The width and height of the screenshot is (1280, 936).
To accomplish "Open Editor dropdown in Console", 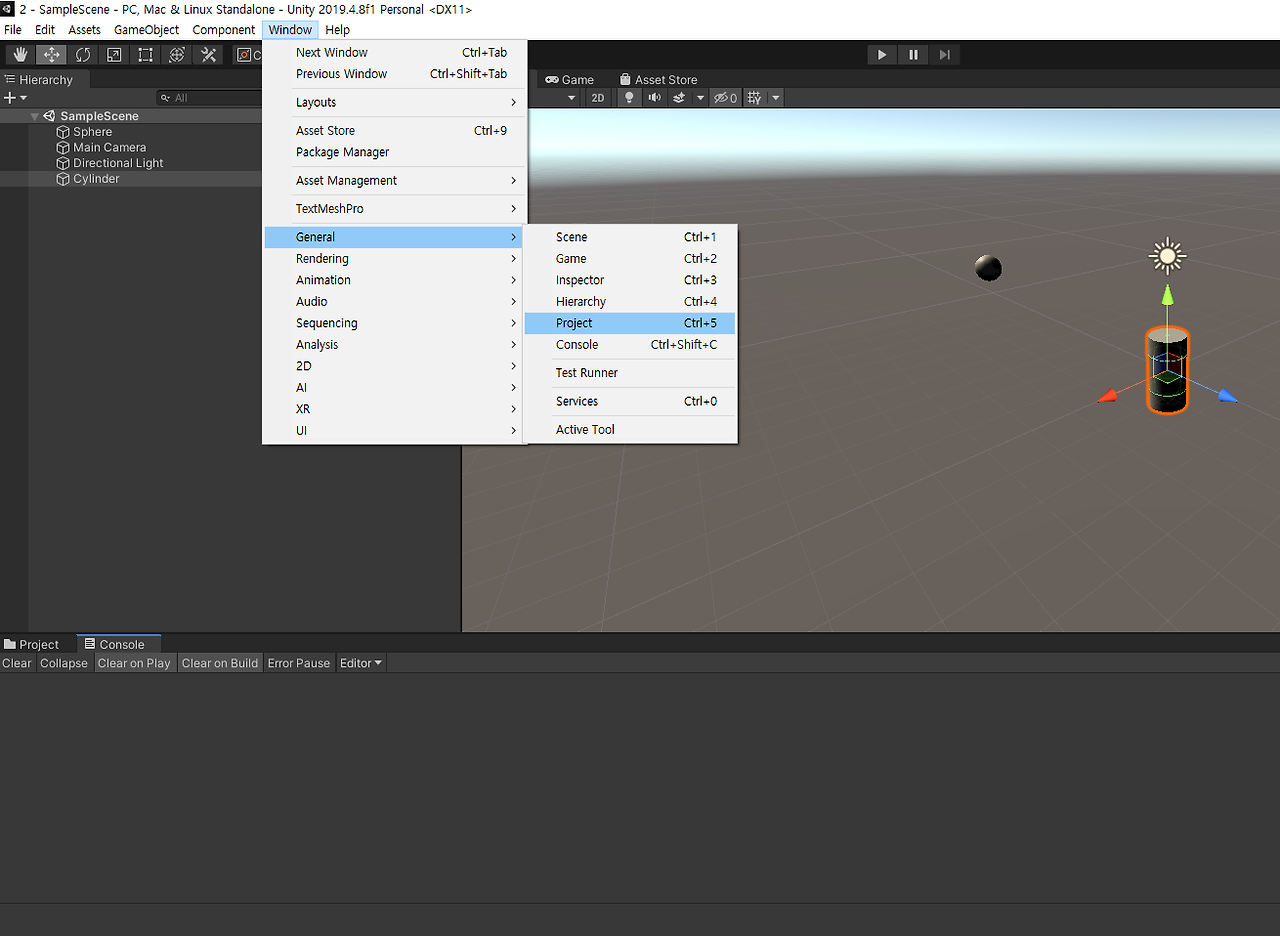I will pyautogui.click(x=361, y=663).
